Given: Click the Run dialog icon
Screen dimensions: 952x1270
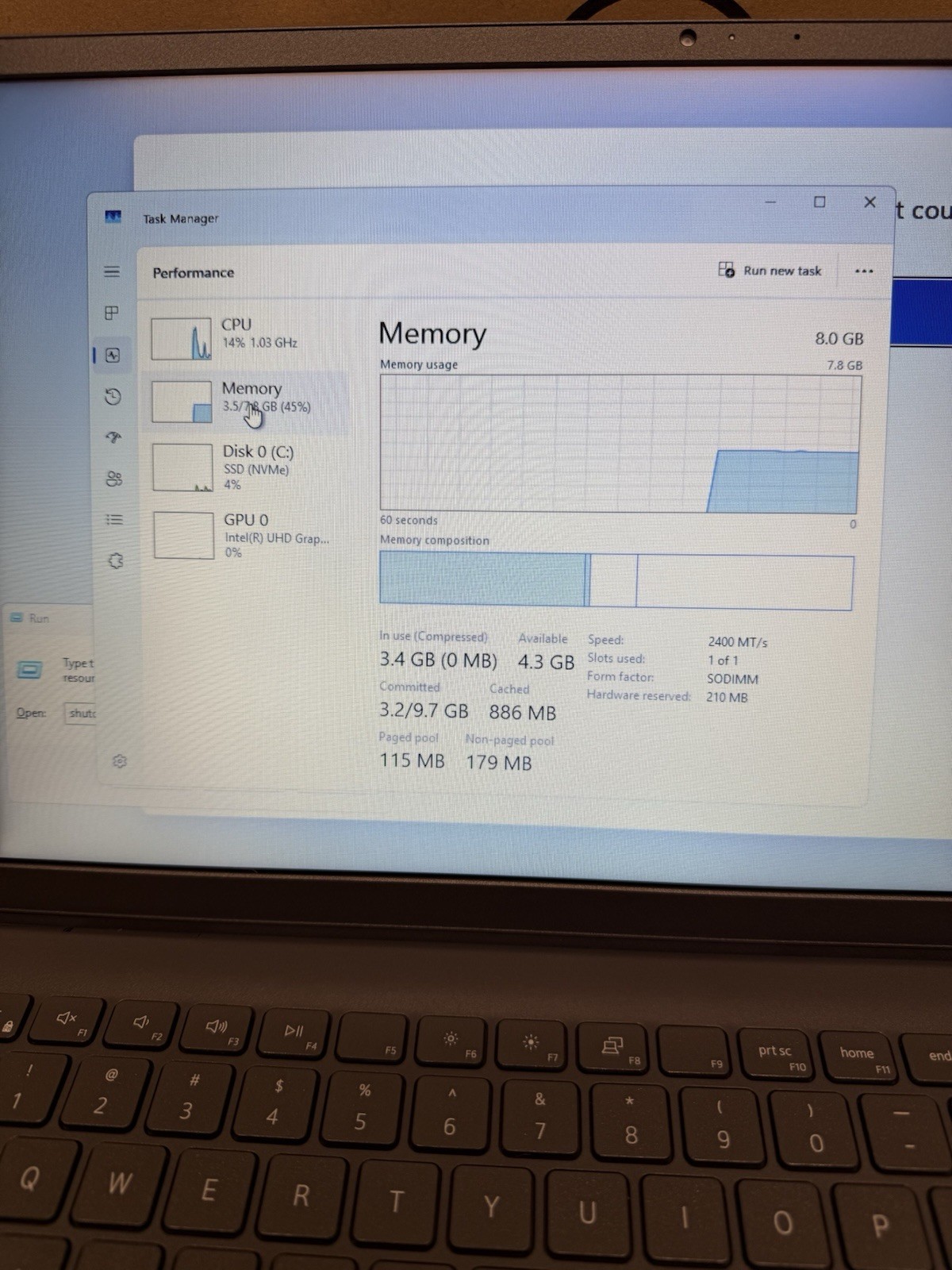Looking at the screenshot, I should tap(29, 671).
